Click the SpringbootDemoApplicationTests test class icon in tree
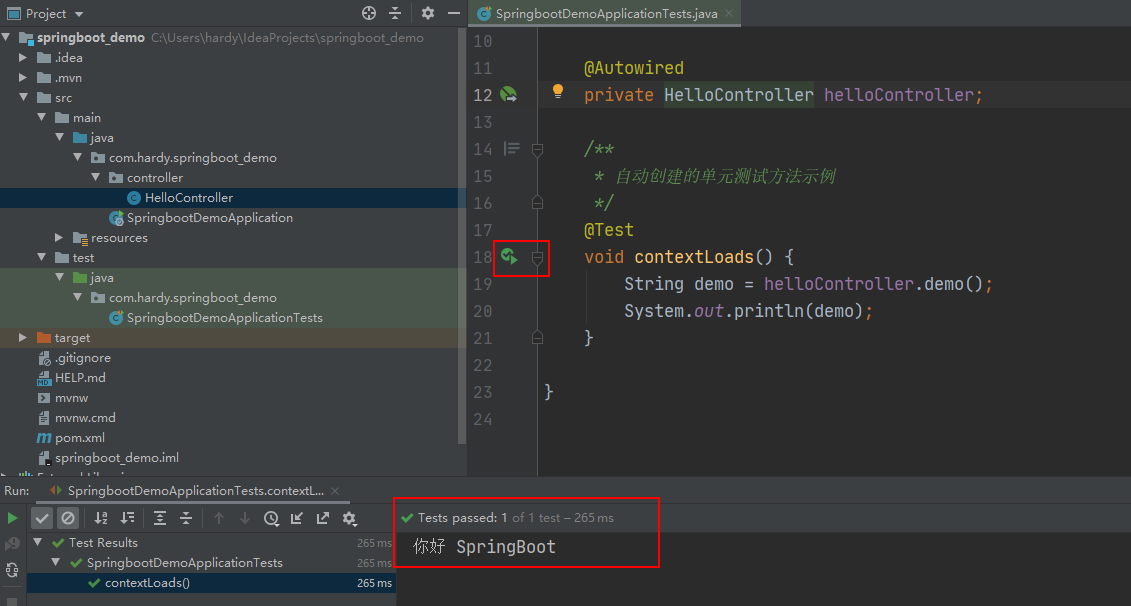The height and width of the screenshot is (606, 1131). tap(115, 317)
